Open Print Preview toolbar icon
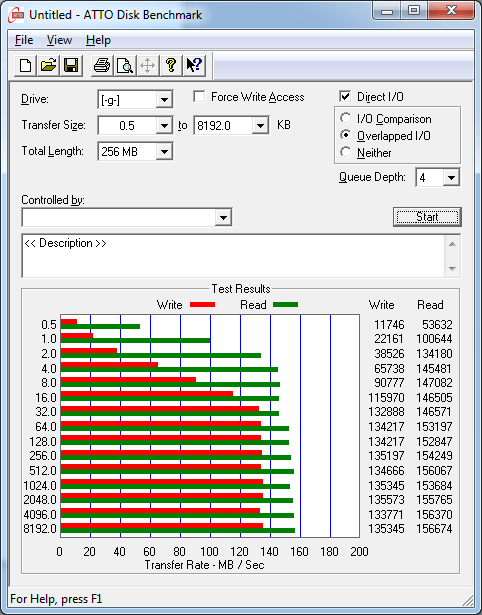482x615 pixels. 125,65
